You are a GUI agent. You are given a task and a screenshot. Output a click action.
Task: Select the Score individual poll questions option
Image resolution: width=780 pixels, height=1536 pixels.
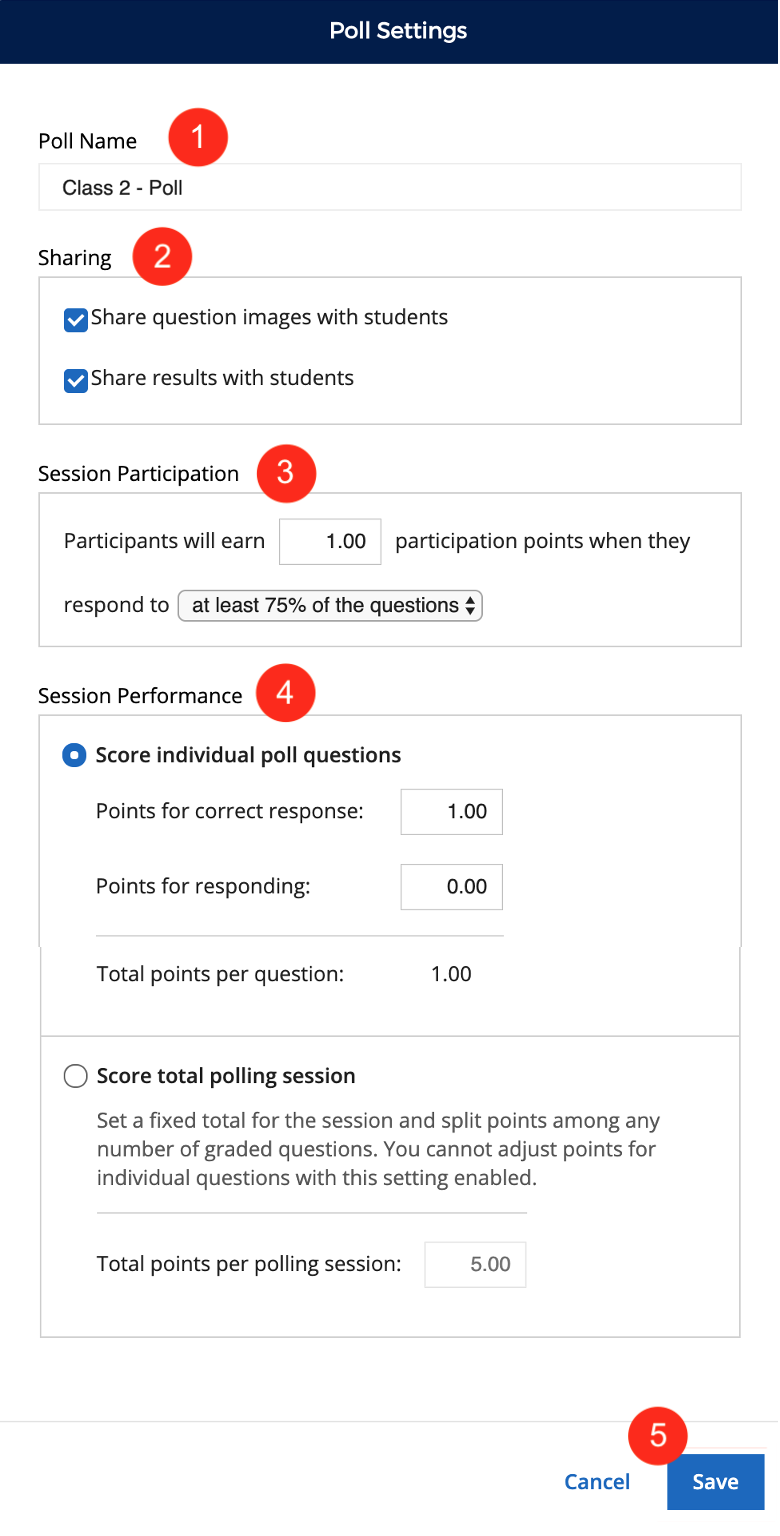[x=73, y=755]
